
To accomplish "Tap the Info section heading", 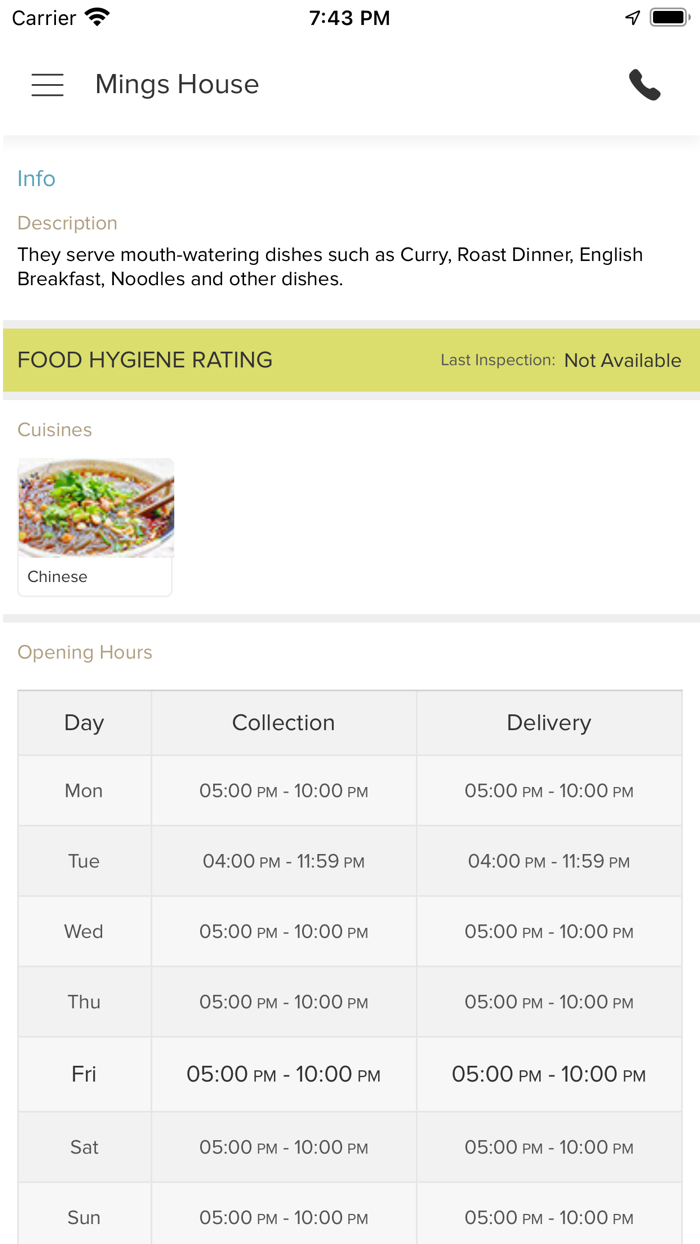I will (x=36, y=179).
